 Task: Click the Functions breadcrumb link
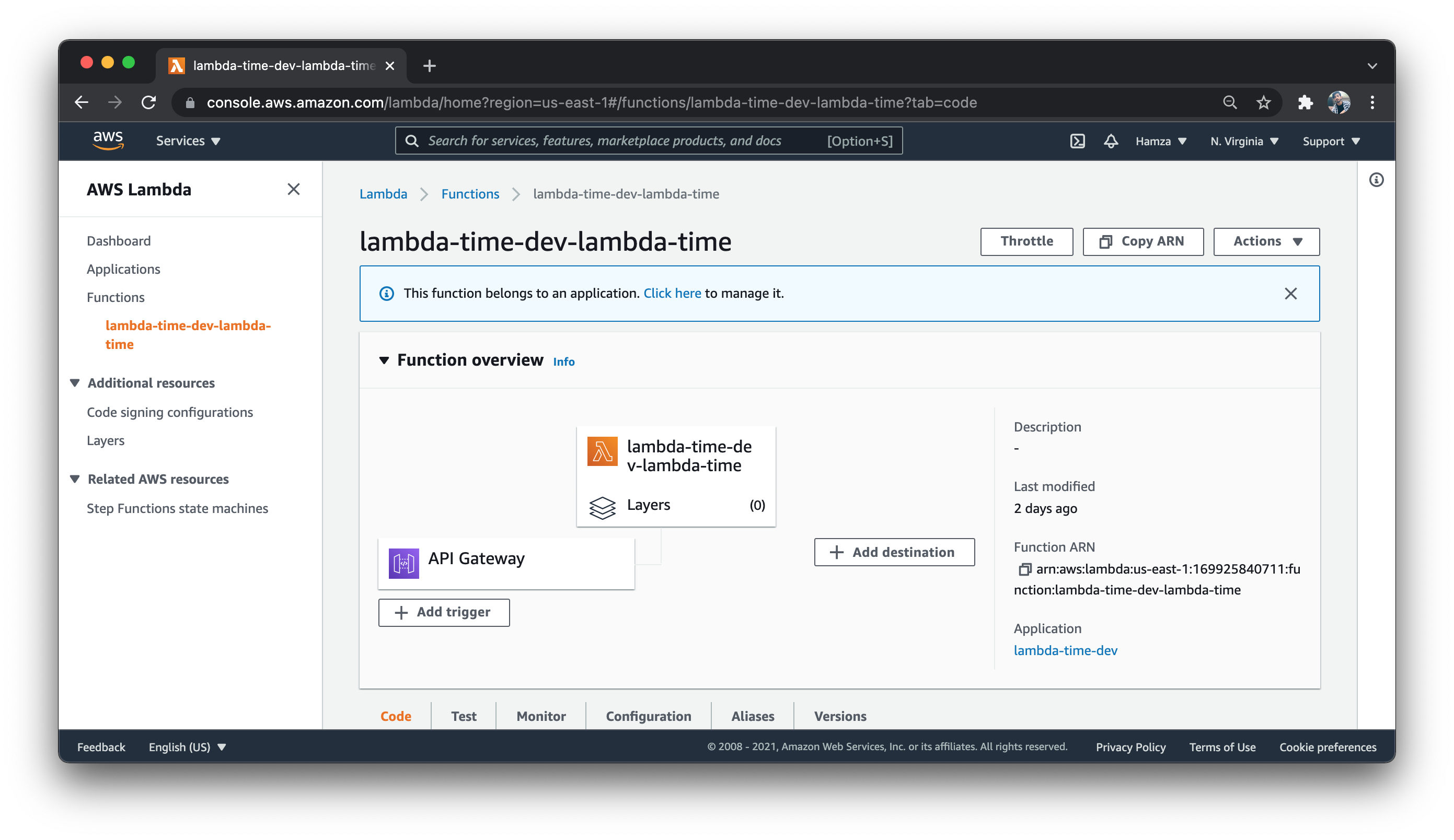coord(470,194)
